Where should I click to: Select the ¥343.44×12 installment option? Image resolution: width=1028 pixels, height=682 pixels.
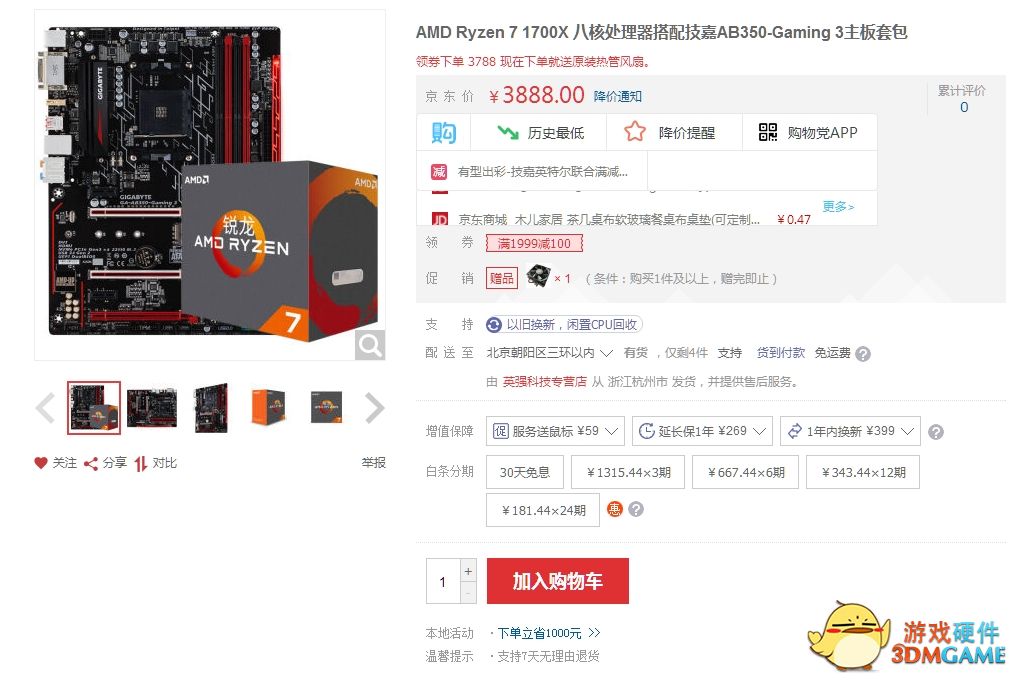(x=864, y=472)
